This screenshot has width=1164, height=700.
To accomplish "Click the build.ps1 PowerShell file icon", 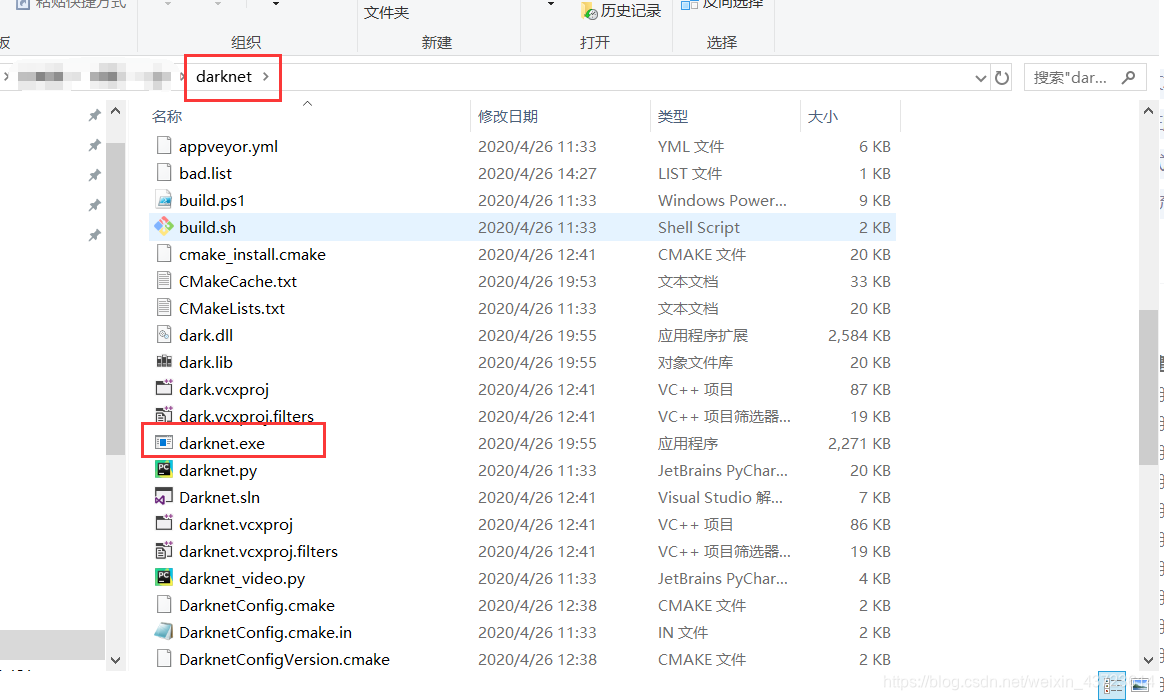I will (164, 200).
